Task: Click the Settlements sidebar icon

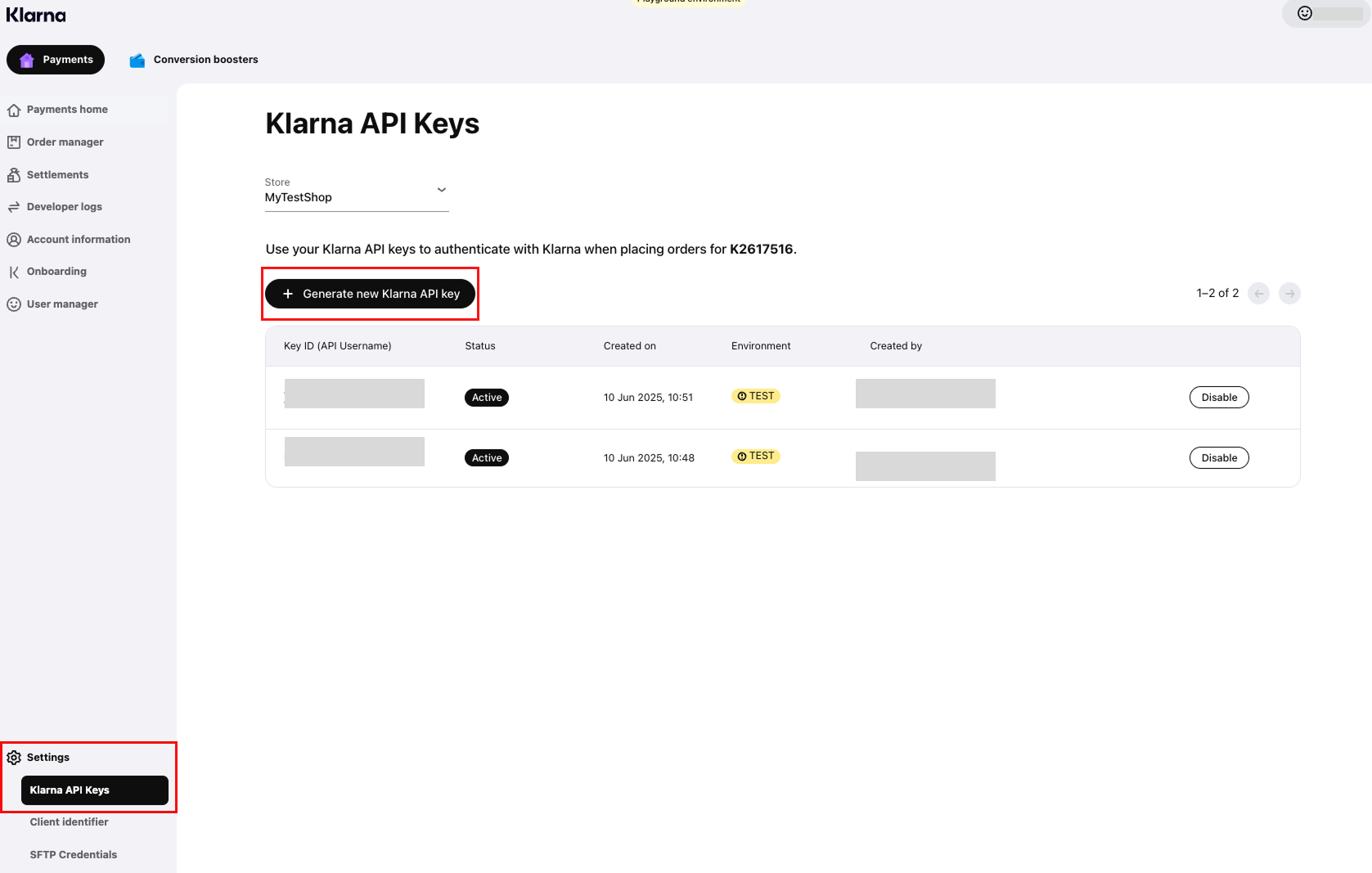Action: pos(14,175)
